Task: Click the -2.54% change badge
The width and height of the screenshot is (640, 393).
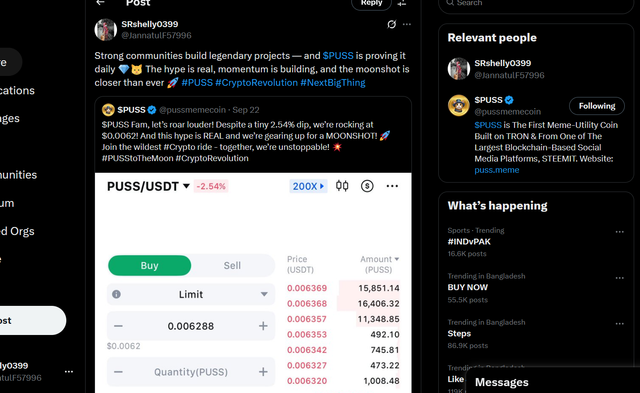Action: [211, 186]
